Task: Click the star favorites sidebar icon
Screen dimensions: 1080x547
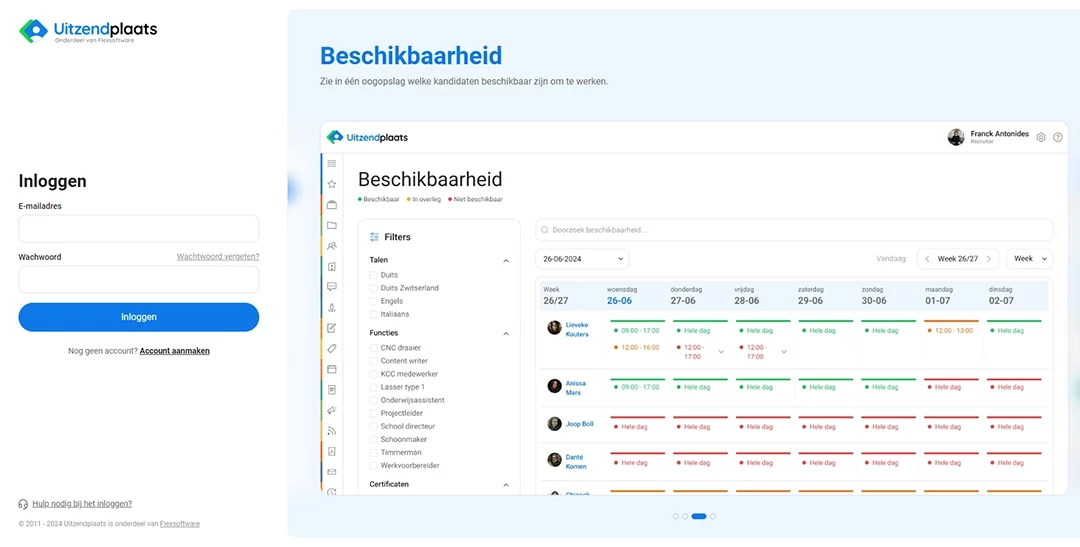Action: click(x=332, y=184)
